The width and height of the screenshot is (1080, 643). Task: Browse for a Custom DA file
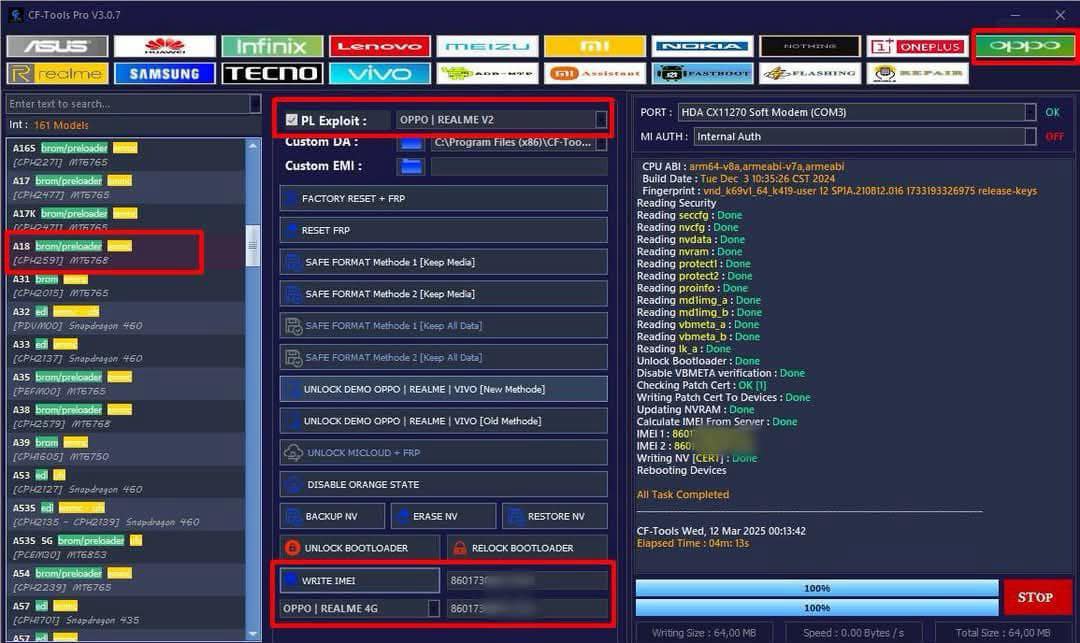point(411,143)
